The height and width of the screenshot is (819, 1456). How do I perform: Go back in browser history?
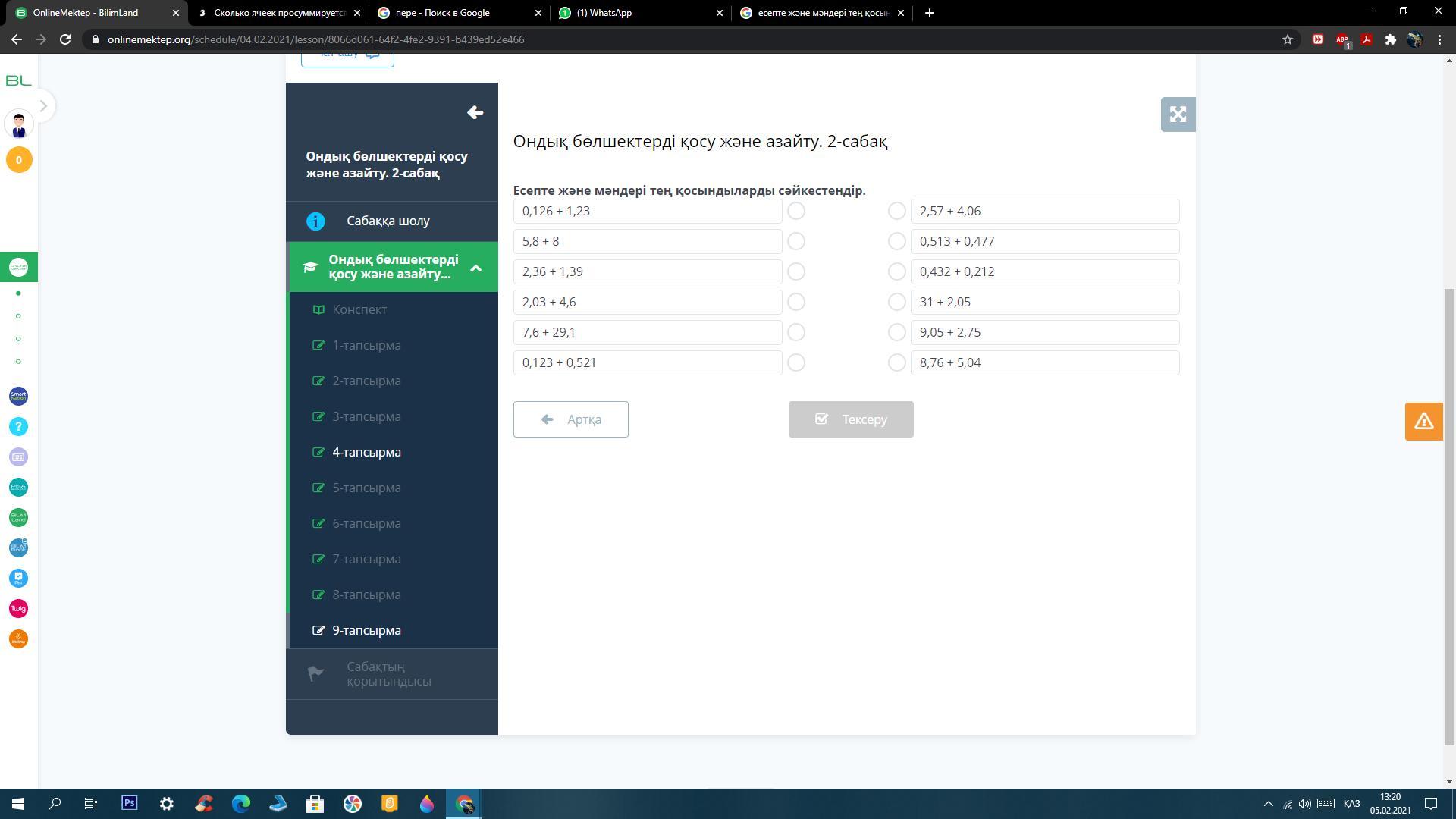[17, 39]
